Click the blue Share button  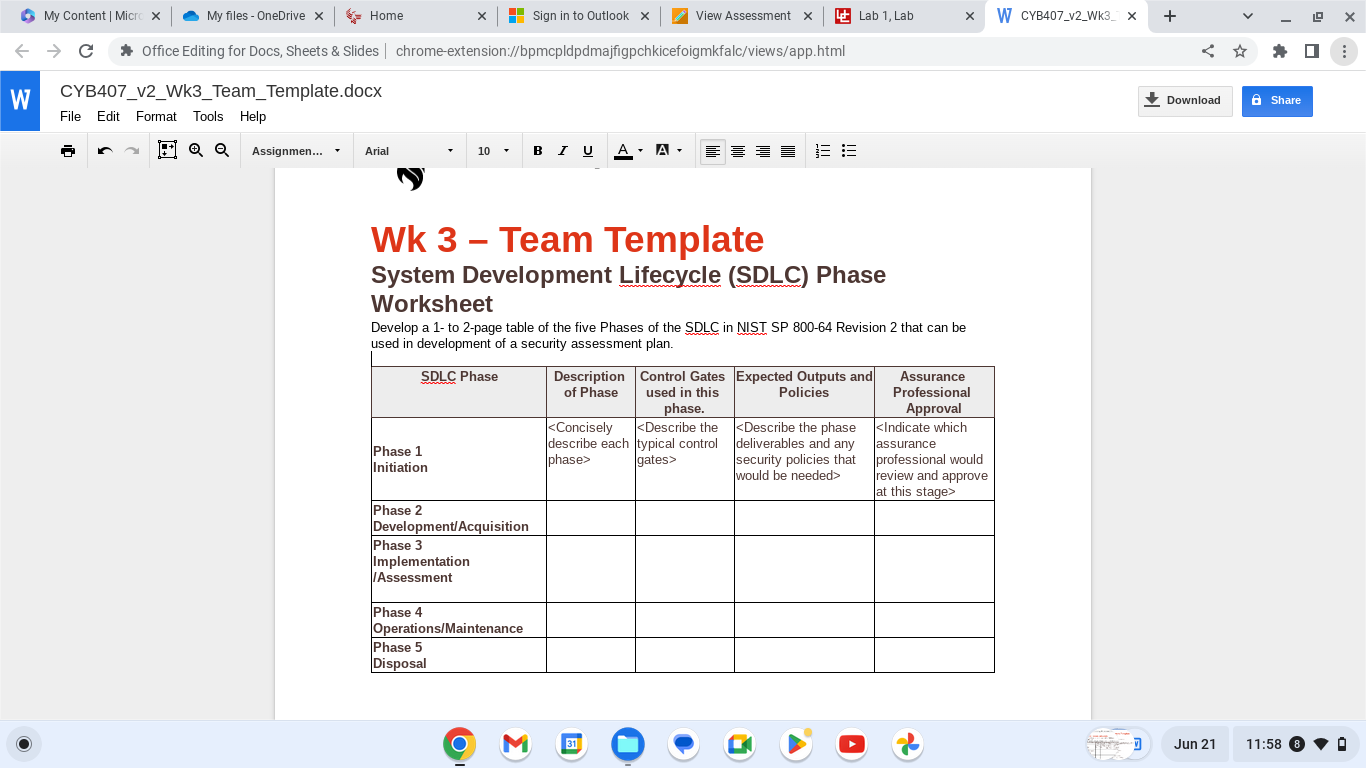(x=1276, y=100)
